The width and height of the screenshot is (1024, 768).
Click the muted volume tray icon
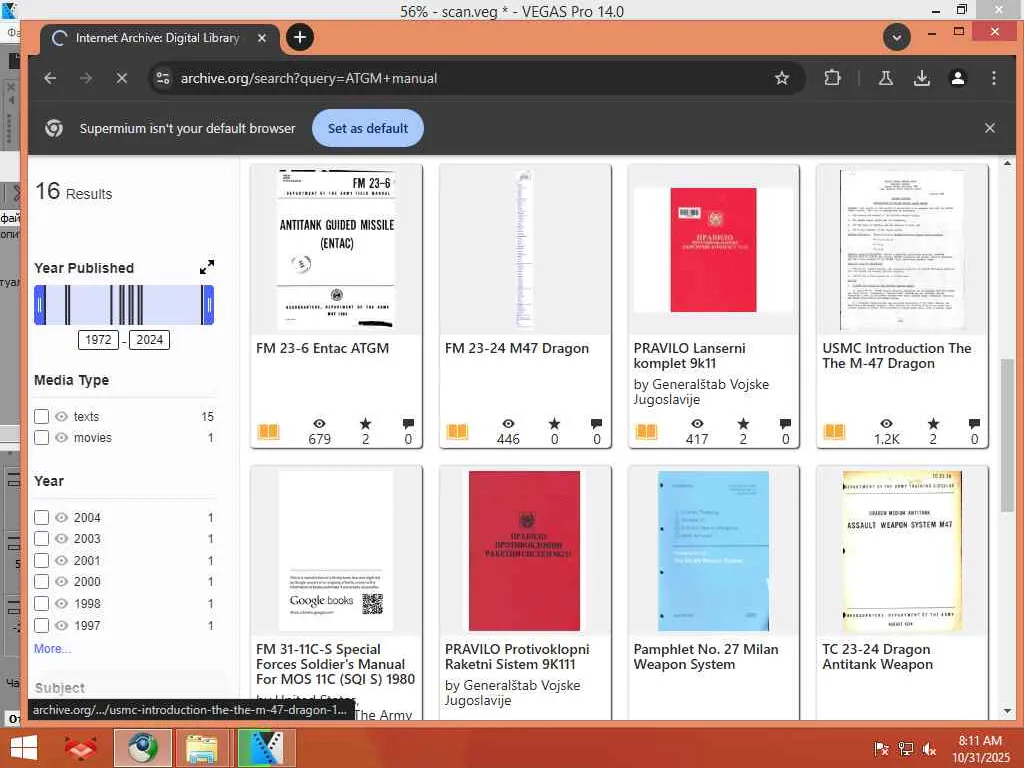point(929,749)
